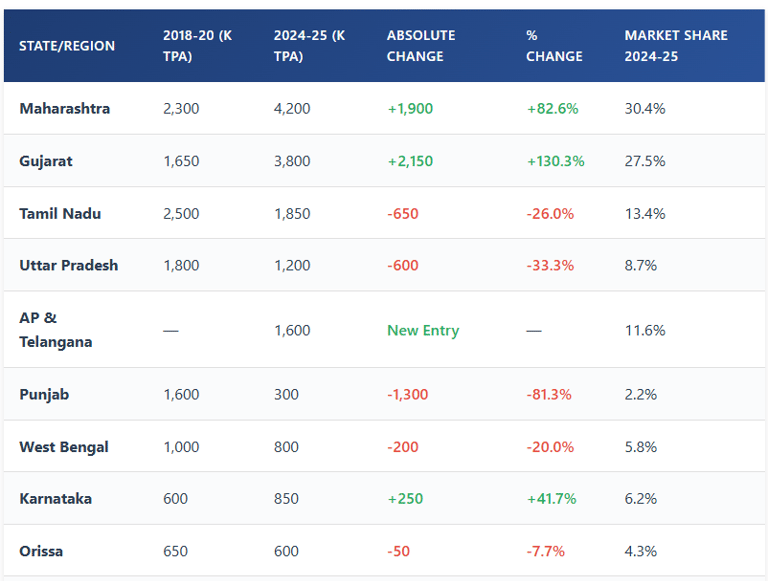768x581 pixels.
Task: Select Maharashtra's 30.4% market share cell
Action: (645, 108)
